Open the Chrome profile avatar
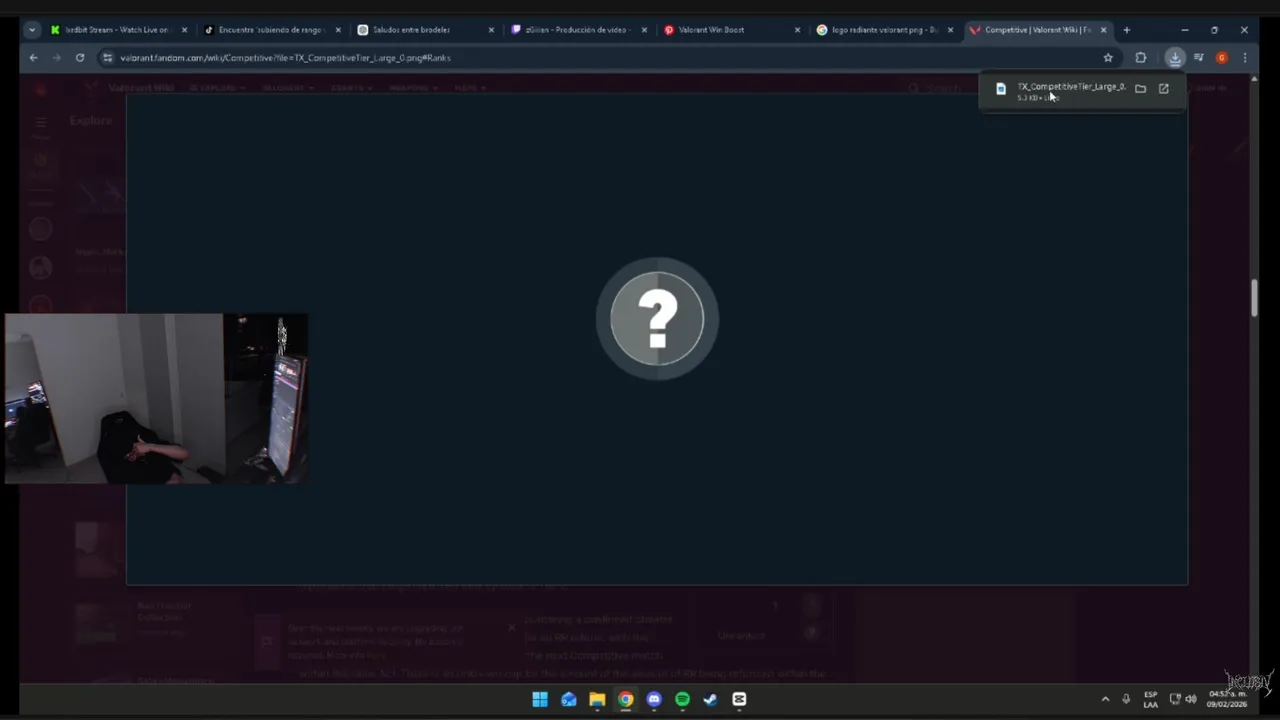 click(x=1221, y=58)
